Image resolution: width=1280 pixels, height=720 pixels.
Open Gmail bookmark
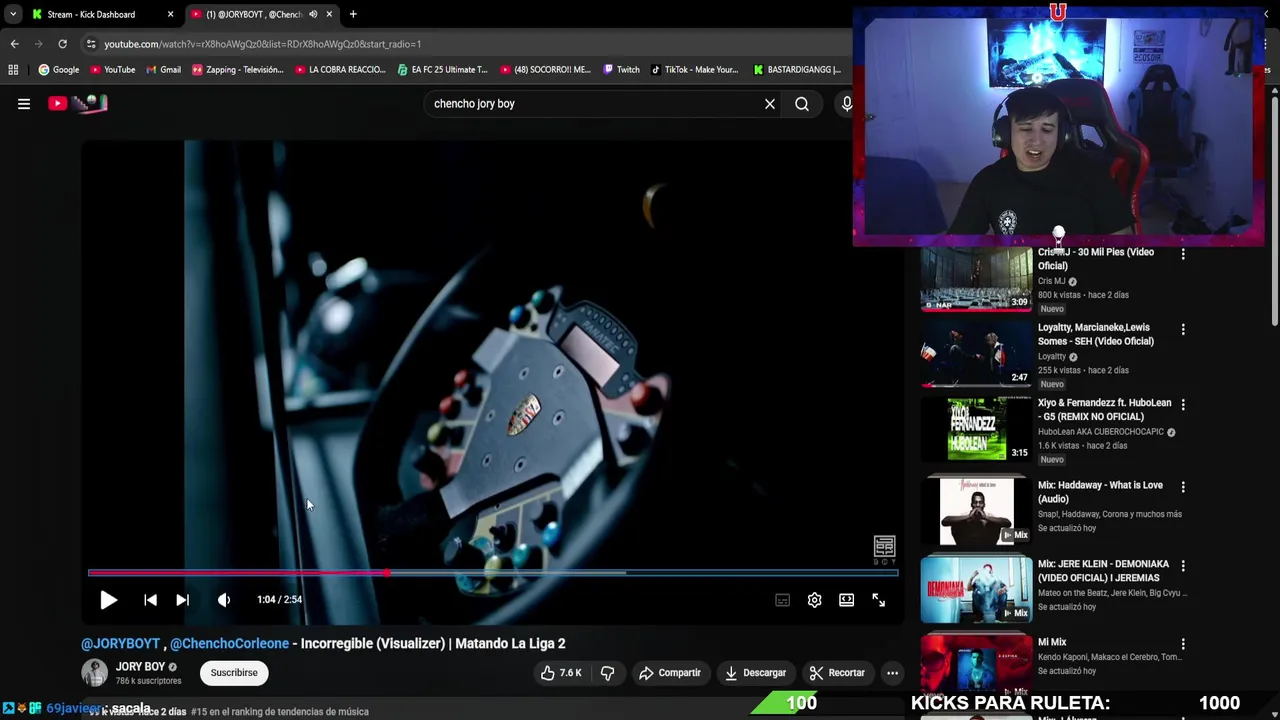click(x=163, y=70)
